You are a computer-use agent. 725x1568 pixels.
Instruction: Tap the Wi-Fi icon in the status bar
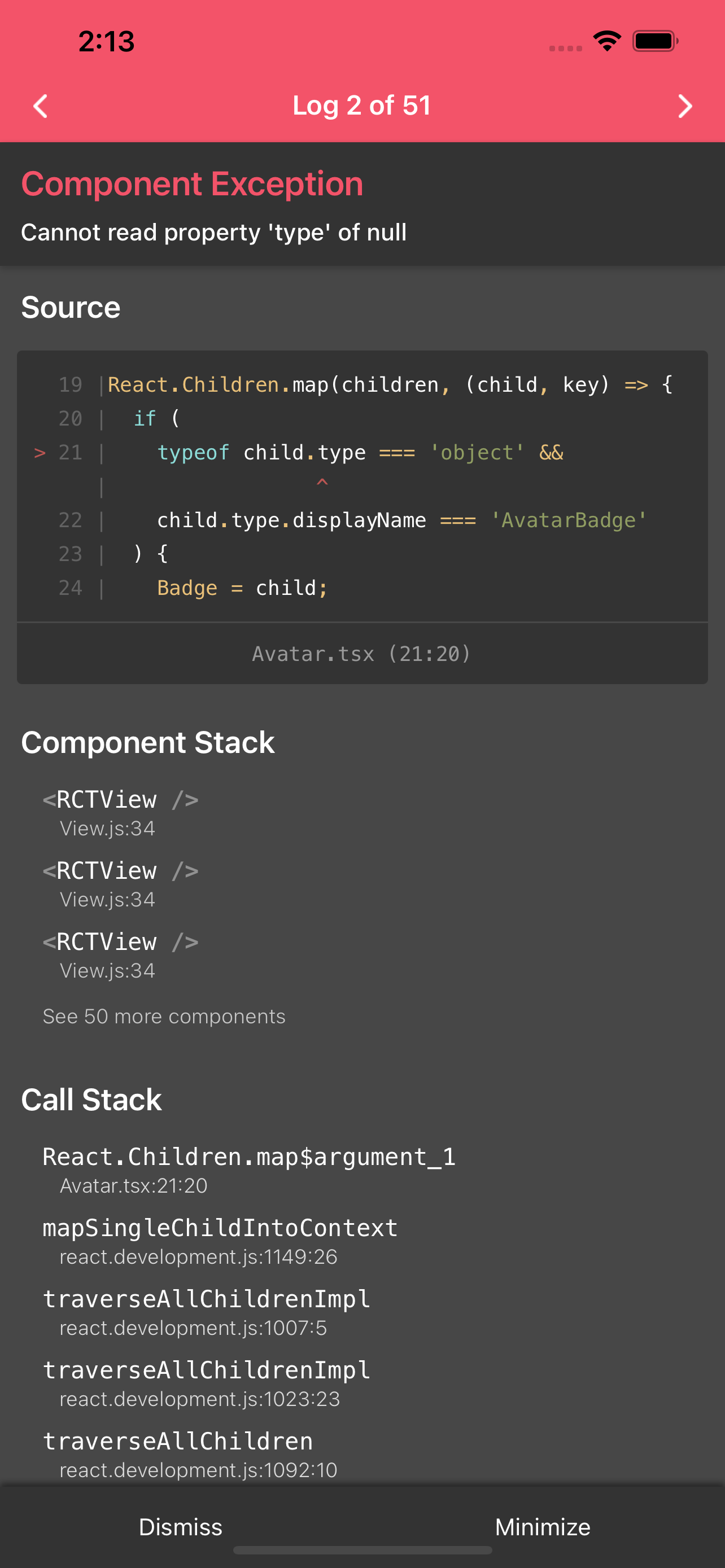click(607, 40)
